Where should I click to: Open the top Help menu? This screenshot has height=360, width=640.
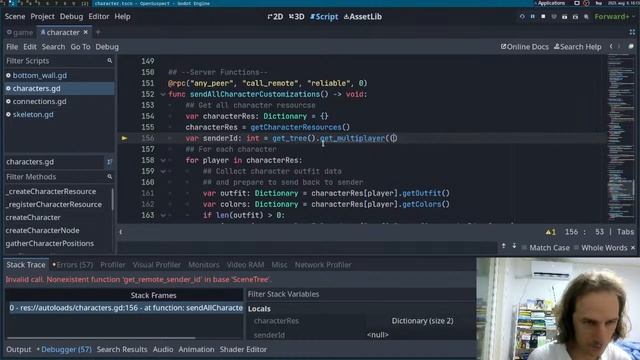(122, 17)
